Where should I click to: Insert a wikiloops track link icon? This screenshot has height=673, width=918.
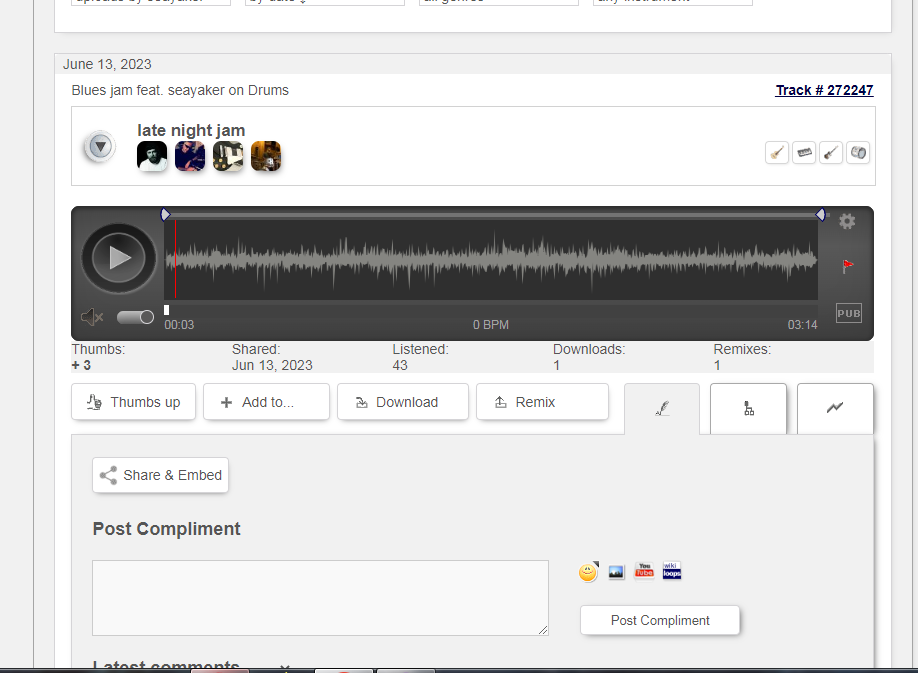(672, 571)
